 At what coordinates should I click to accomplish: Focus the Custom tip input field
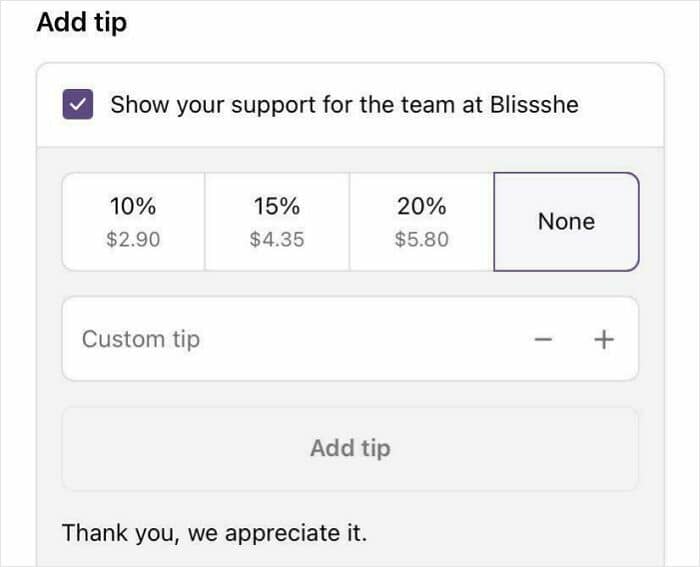[290, 339]
